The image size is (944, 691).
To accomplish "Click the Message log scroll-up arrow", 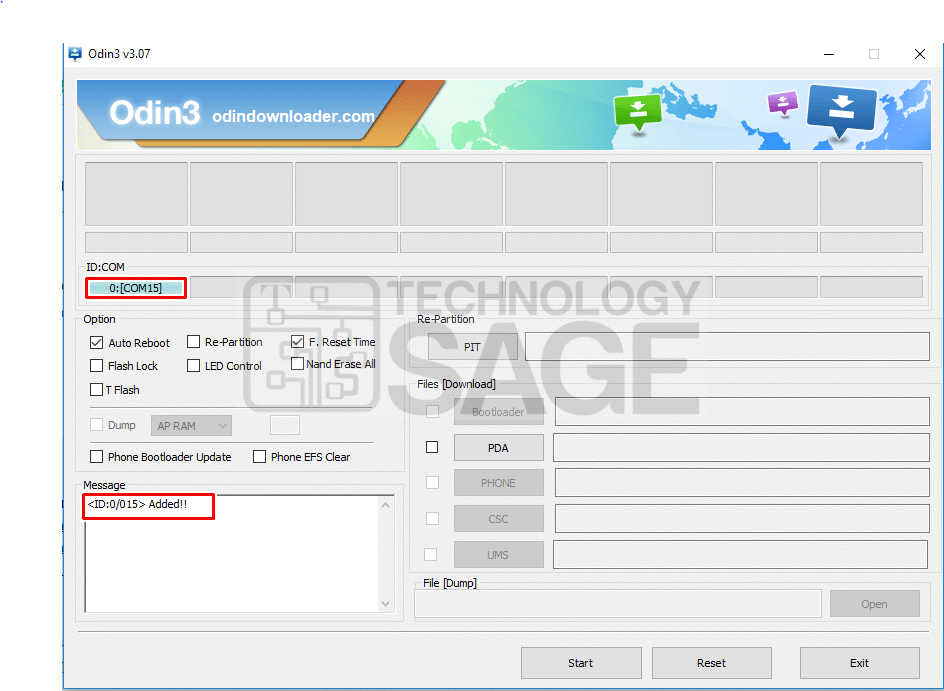I will click(385, 505).
